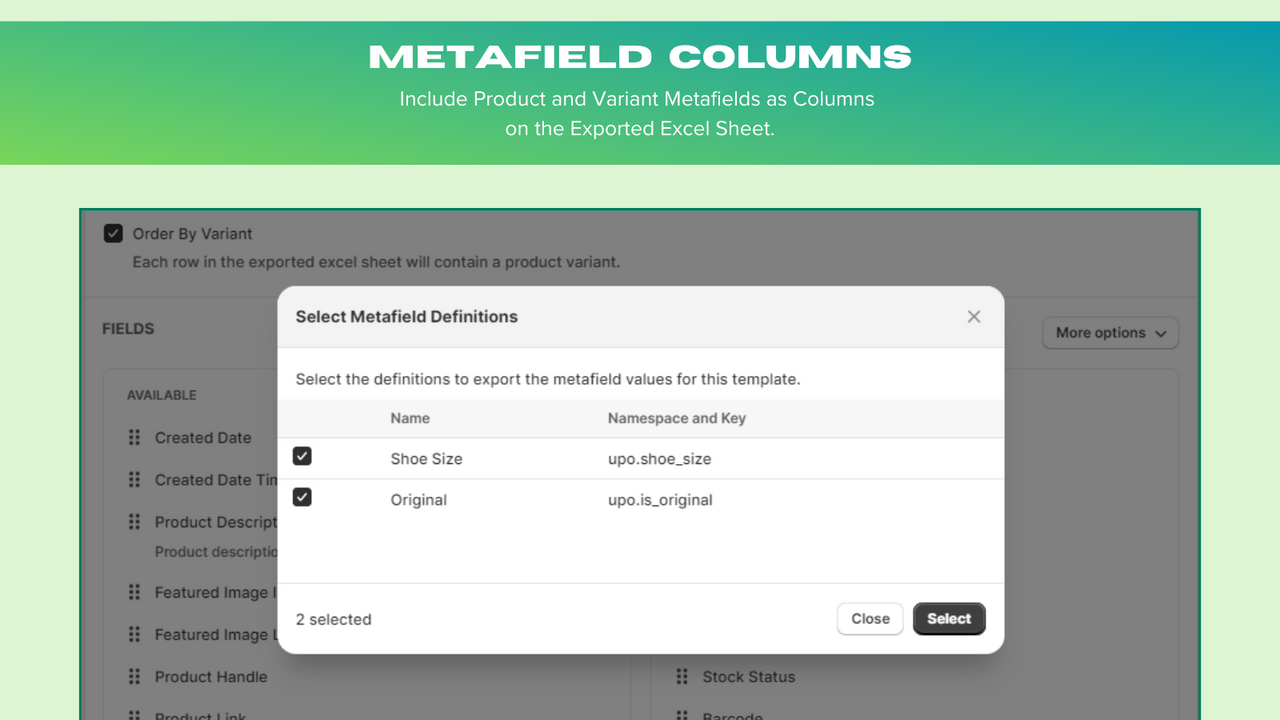Close the metafield definitions dialog
Image resolution: width=1280 pixels, height=720 pixels.
pos(869,618)
